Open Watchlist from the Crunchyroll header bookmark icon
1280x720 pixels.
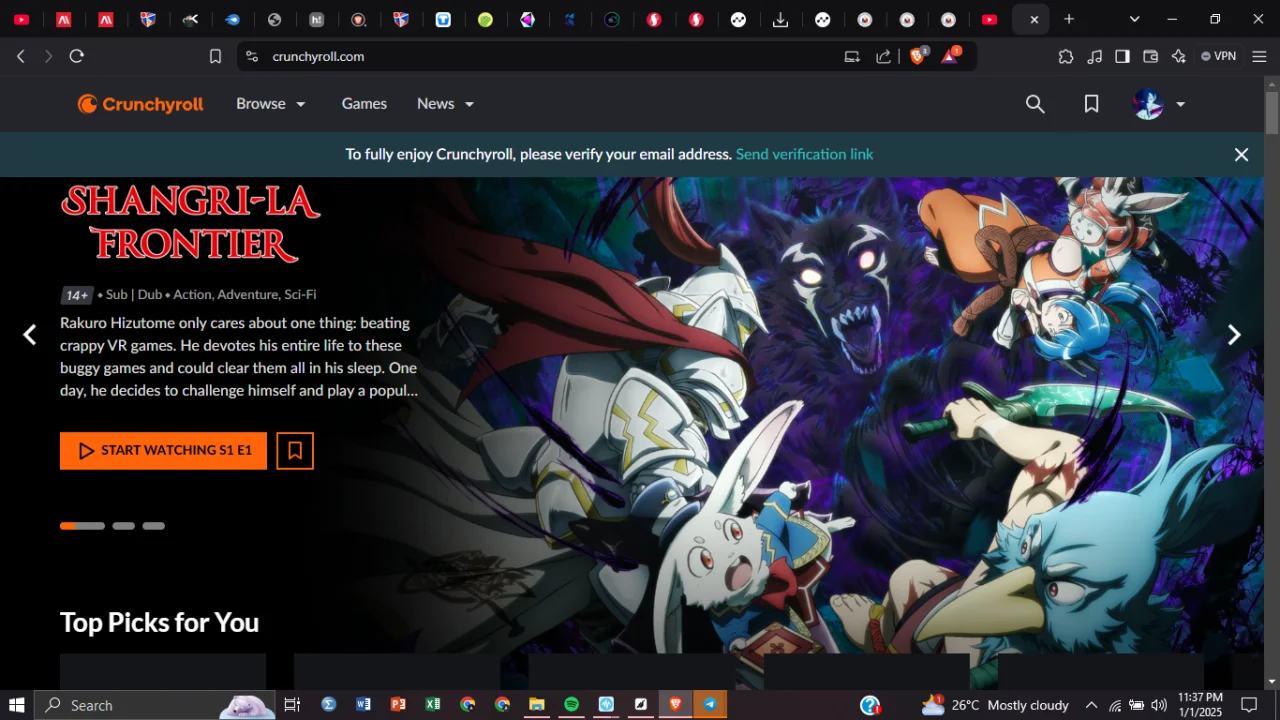[x=1092, y=104]
